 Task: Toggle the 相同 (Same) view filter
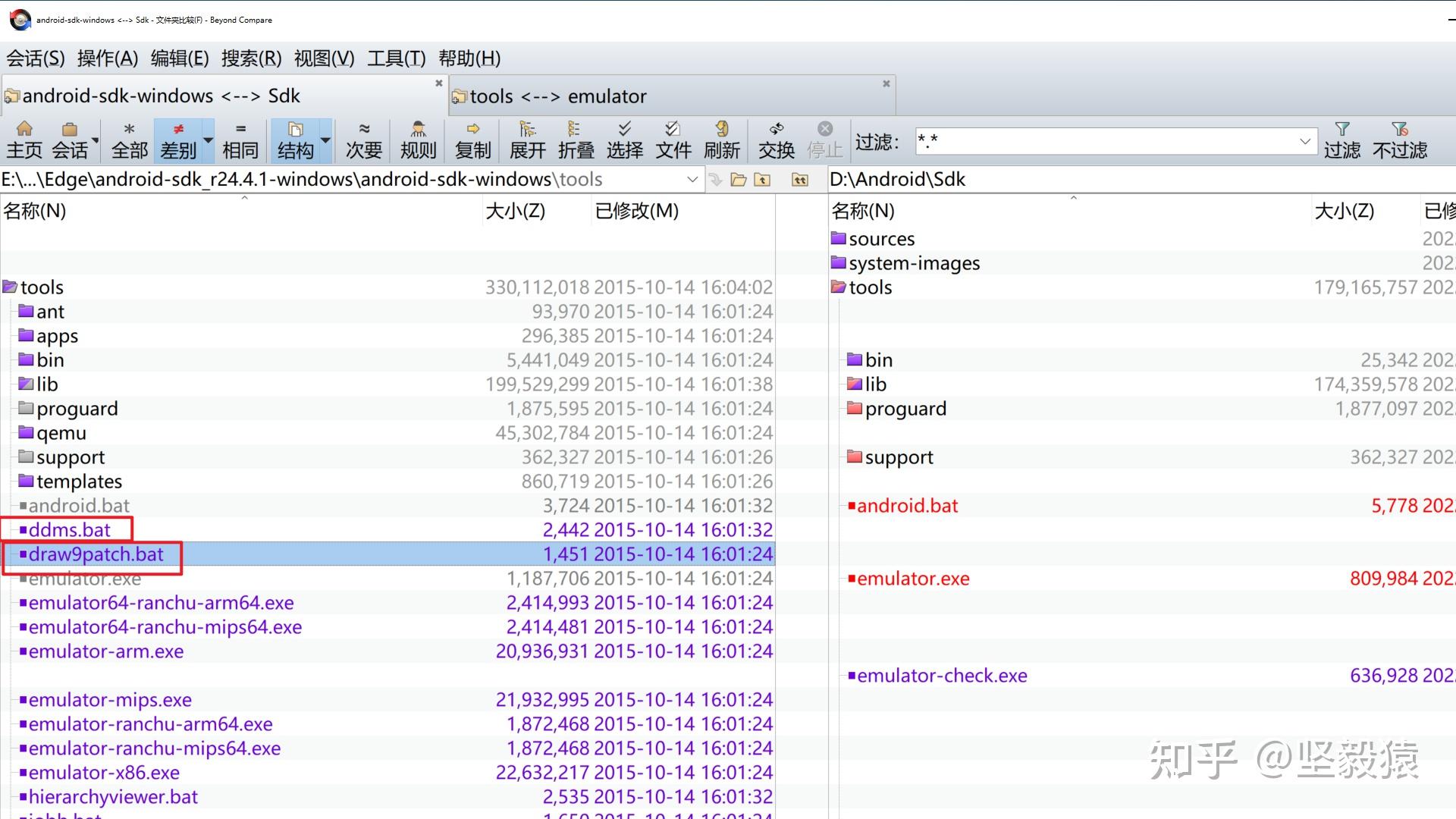(240, 140)
